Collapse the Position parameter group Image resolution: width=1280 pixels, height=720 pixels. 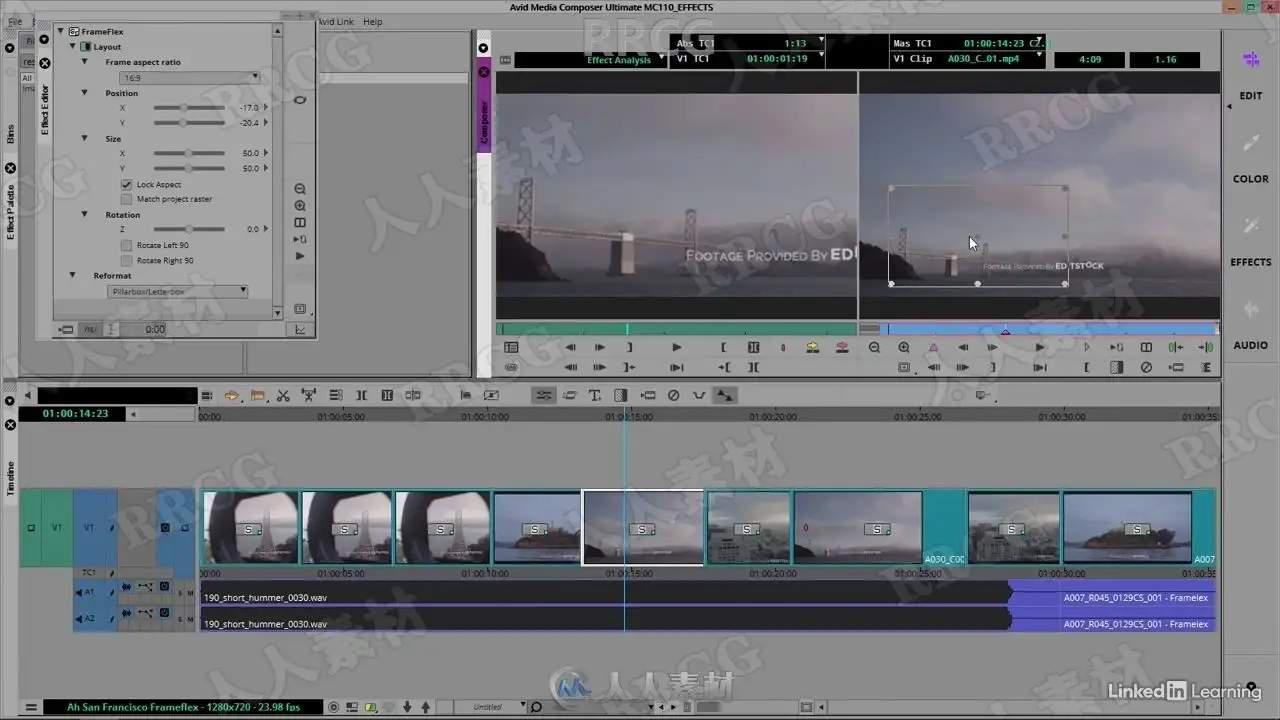tap(85, 93)
